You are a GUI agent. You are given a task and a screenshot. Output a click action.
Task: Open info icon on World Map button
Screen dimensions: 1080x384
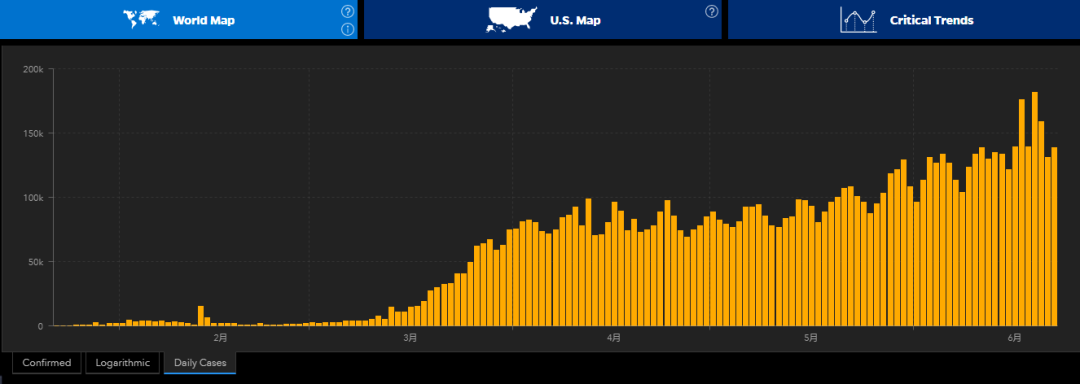click(348, 29)
